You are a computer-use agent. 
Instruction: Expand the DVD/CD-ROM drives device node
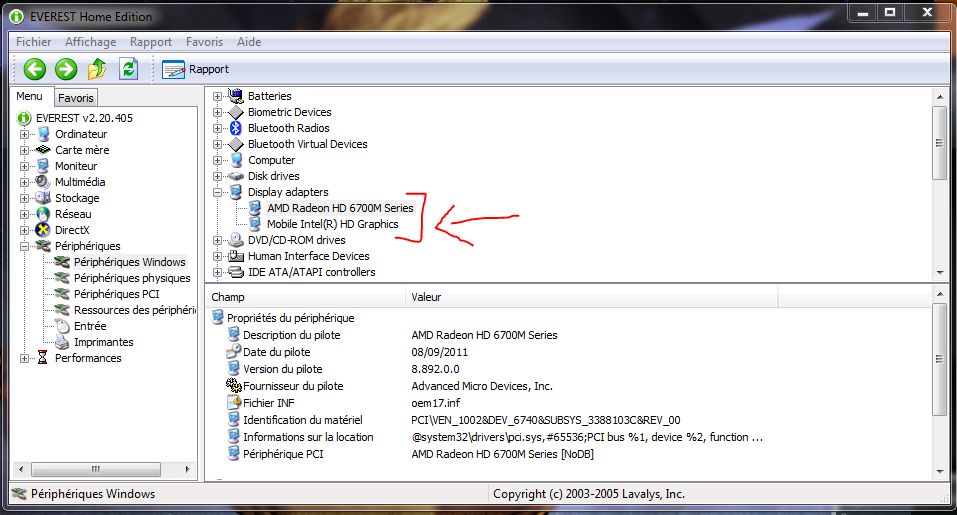click(217, 240)
